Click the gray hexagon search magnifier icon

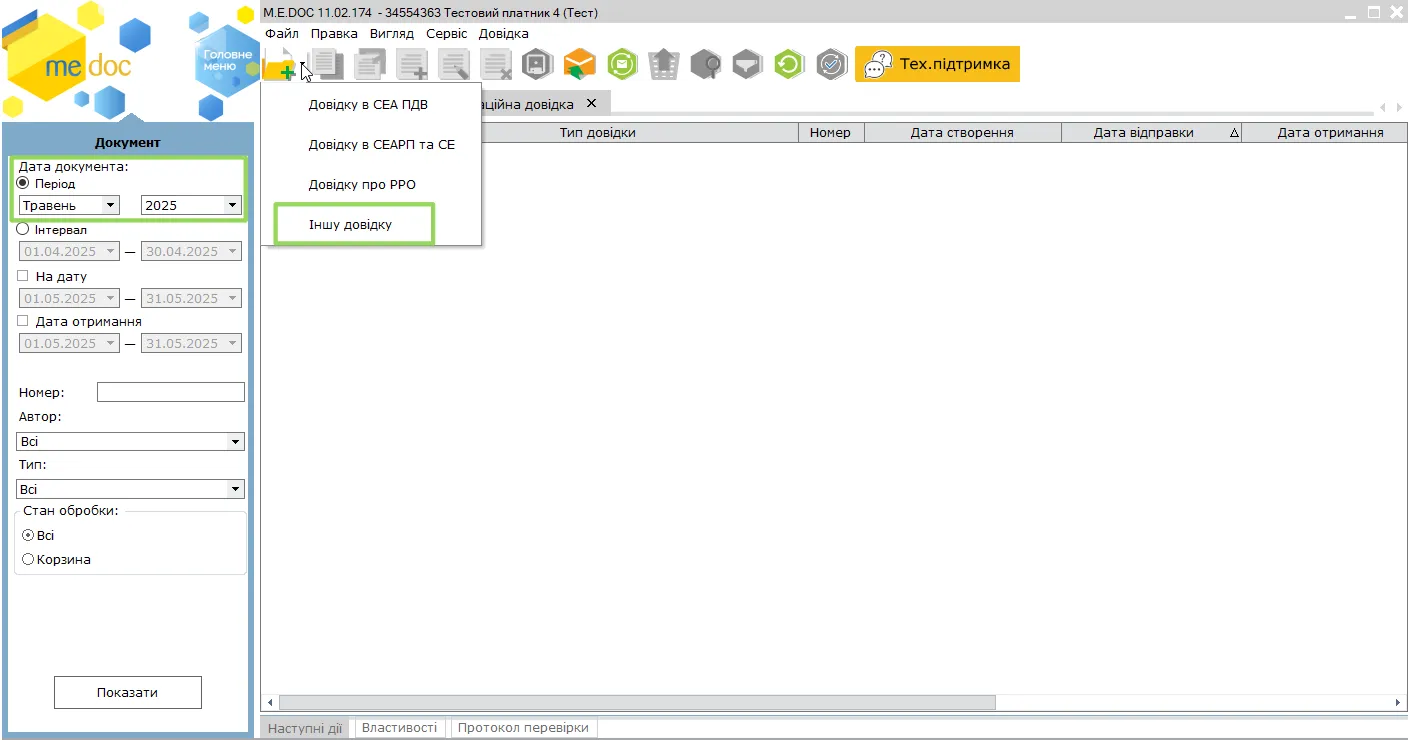click(x=706, y=65)
